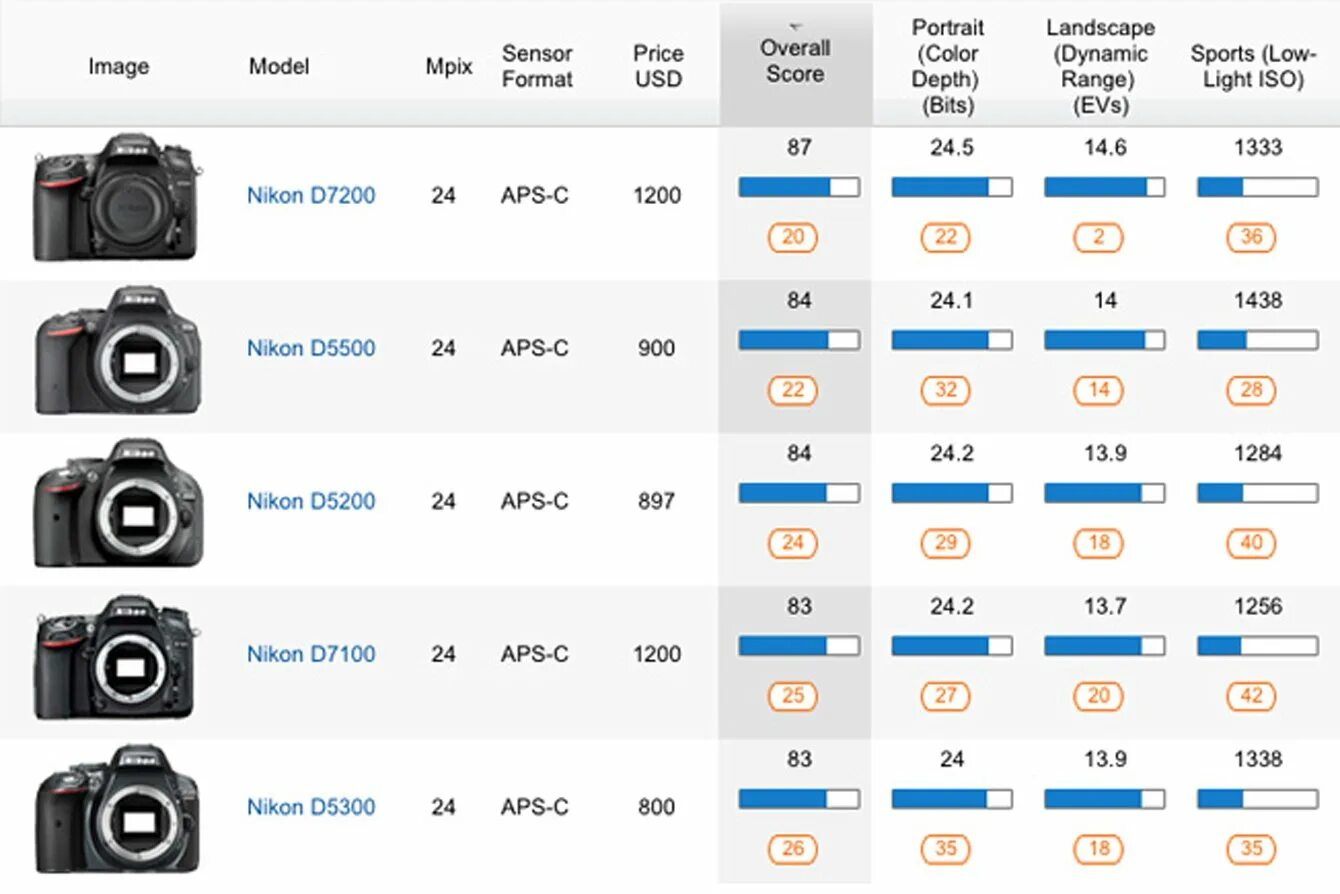Screen dimensions: 1340x894
Task: Click the Nikon D7200 camera thumbnail
Action: 117,197
